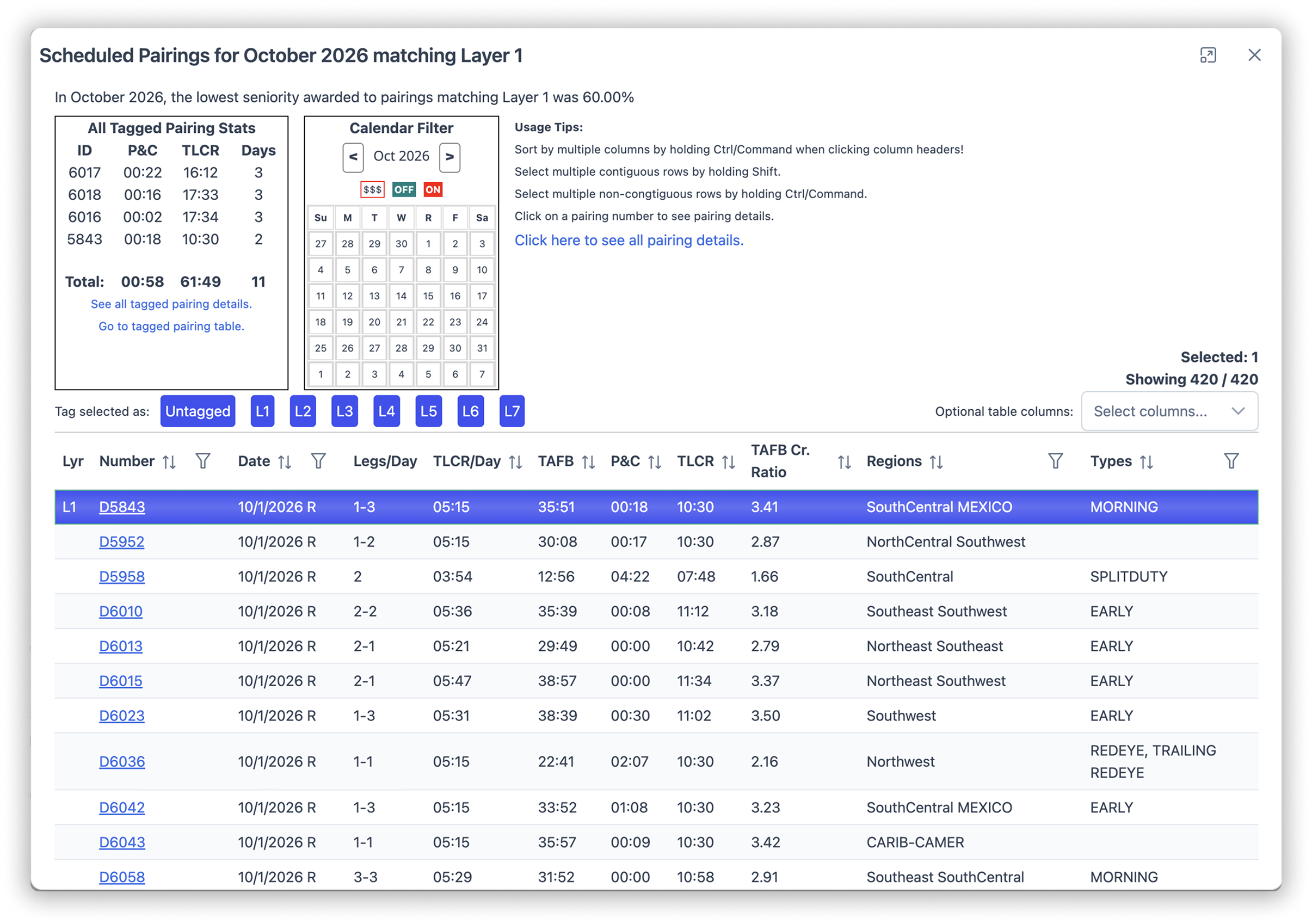Click the Sa weekday header in calendar
Viewport: 1312px width, 924px height.
(482, 218)
